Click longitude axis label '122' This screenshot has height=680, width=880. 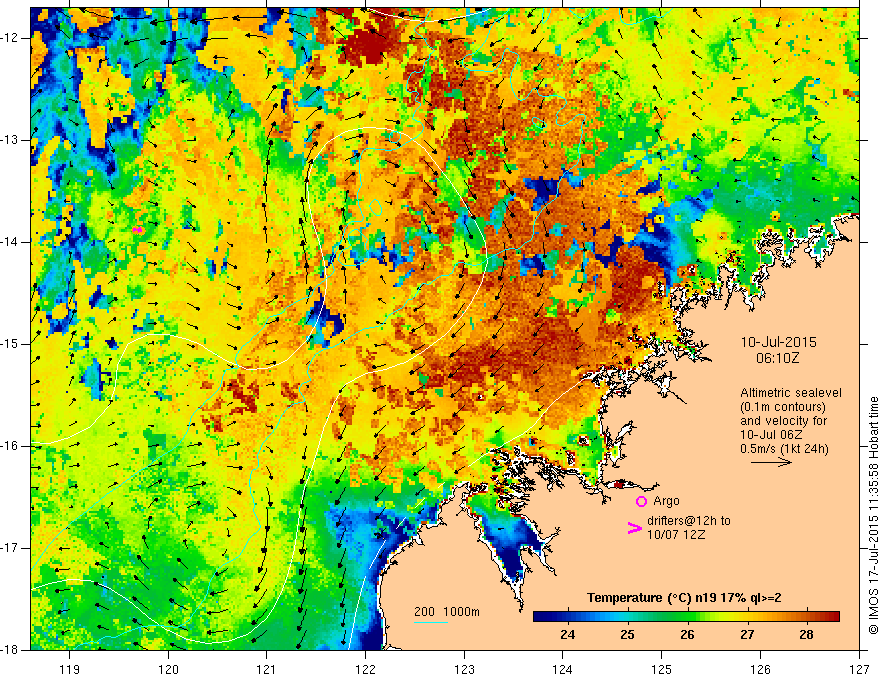click(365, 669)
